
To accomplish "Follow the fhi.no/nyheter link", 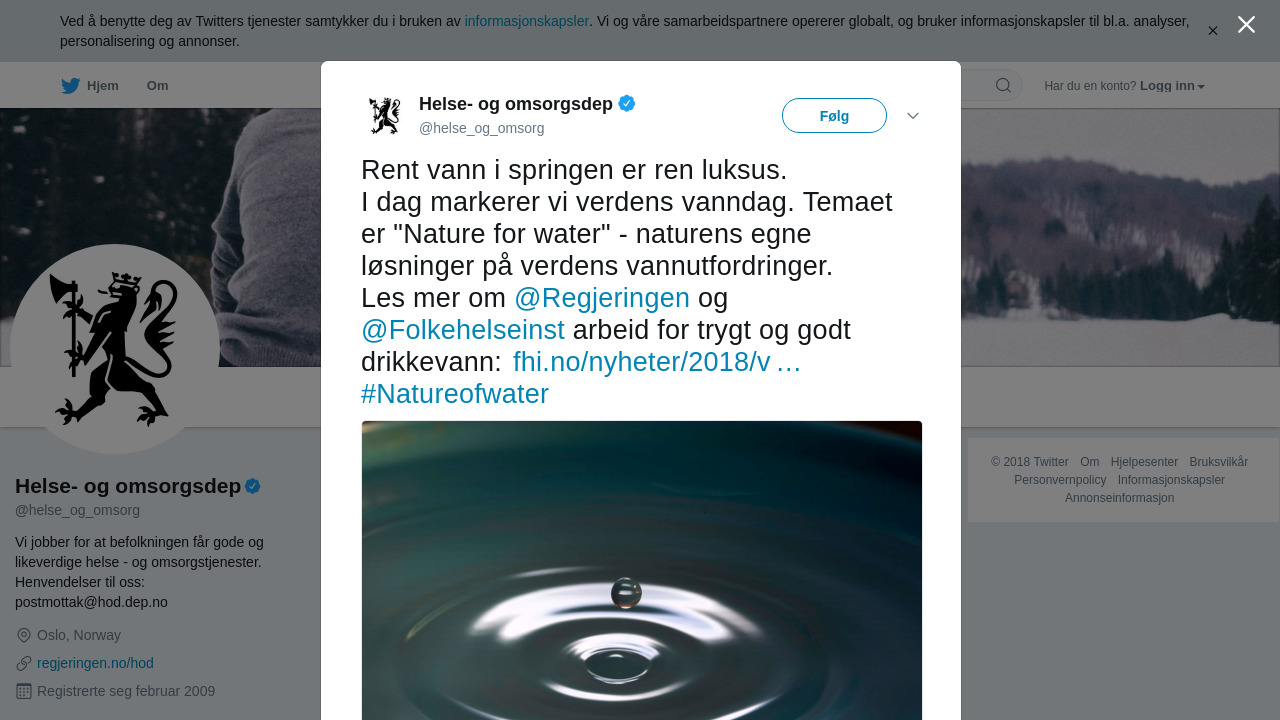I will tap(656, 362).
